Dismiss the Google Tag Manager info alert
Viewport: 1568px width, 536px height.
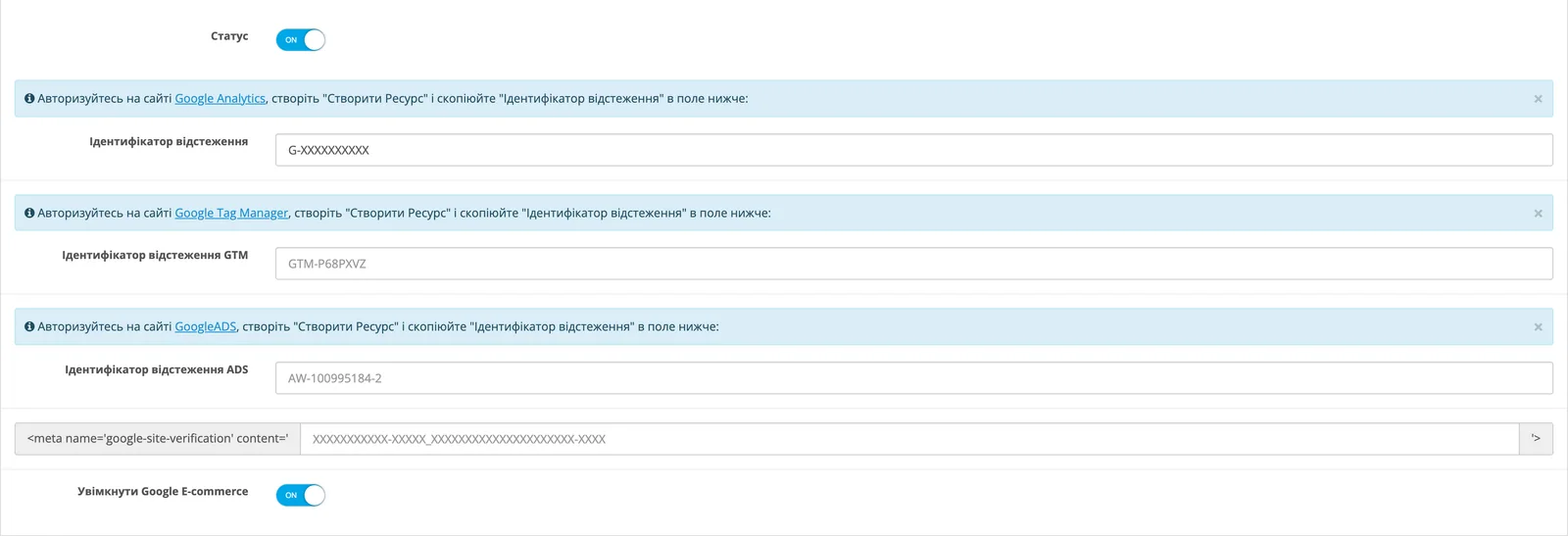pos(1538,213)
